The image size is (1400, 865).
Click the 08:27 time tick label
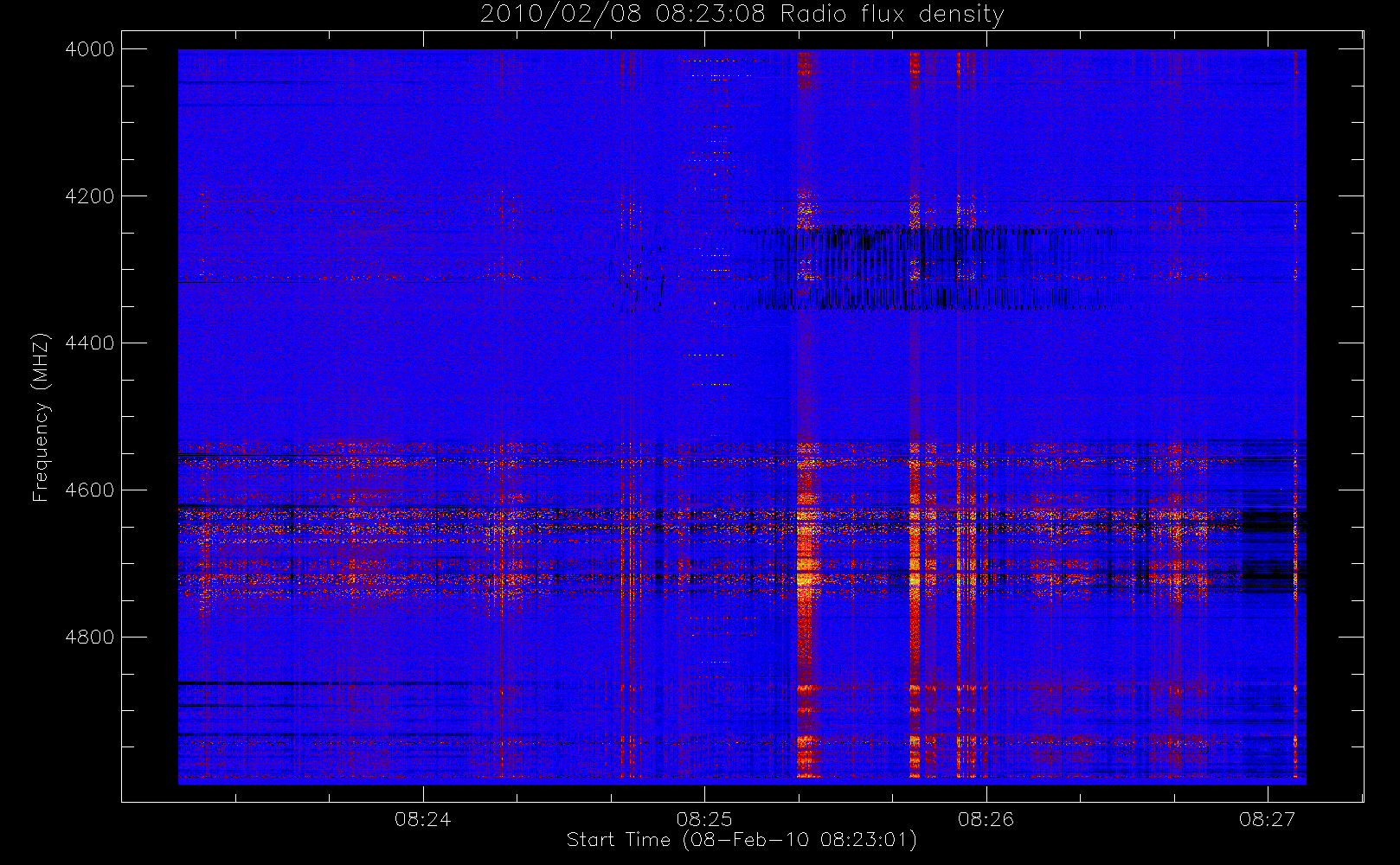pos(1267,819)
